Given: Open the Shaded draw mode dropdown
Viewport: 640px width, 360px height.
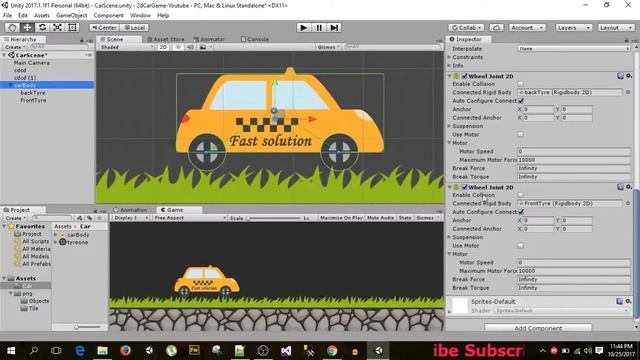Looking at the screenshot, I should coord(127,47).
